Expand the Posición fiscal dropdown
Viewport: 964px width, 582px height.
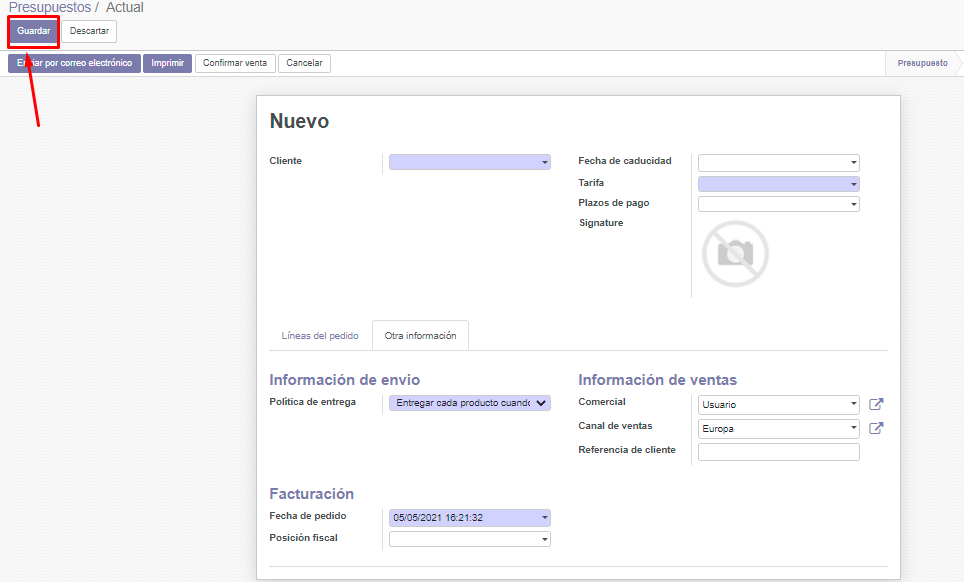(469, 539)
